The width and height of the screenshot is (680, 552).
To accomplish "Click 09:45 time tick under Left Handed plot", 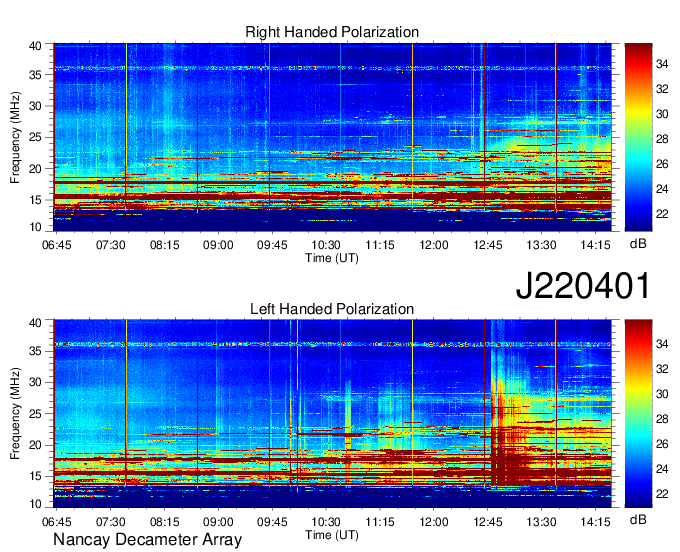I will (x=272, y=522).
